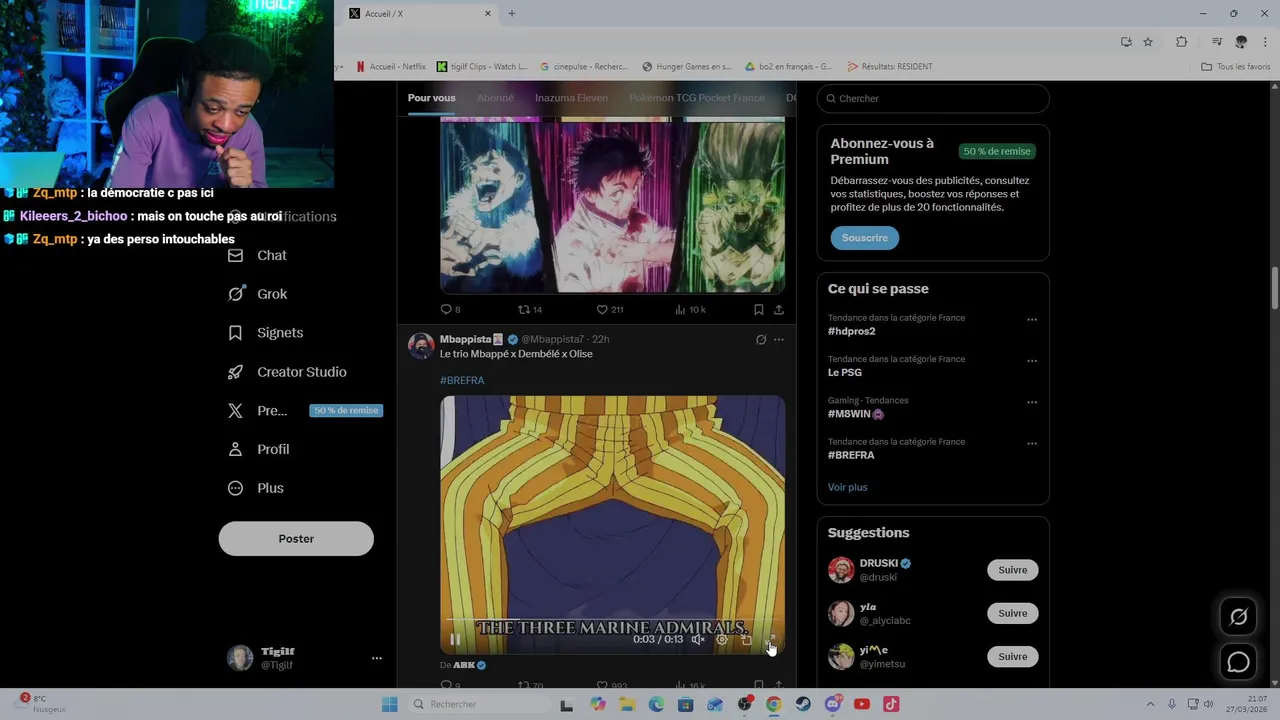
Task: Open Creator Studio in the sidebar
Action: tap(288, 372)
